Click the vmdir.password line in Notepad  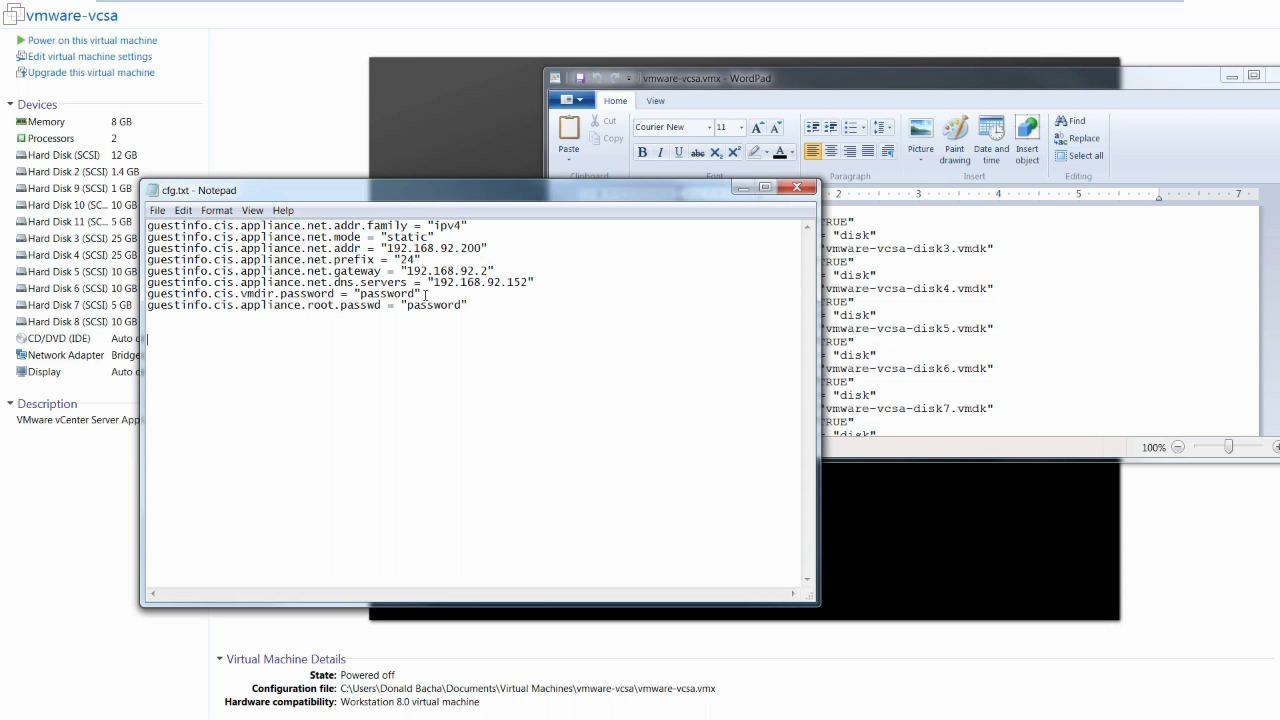[284, 294]
